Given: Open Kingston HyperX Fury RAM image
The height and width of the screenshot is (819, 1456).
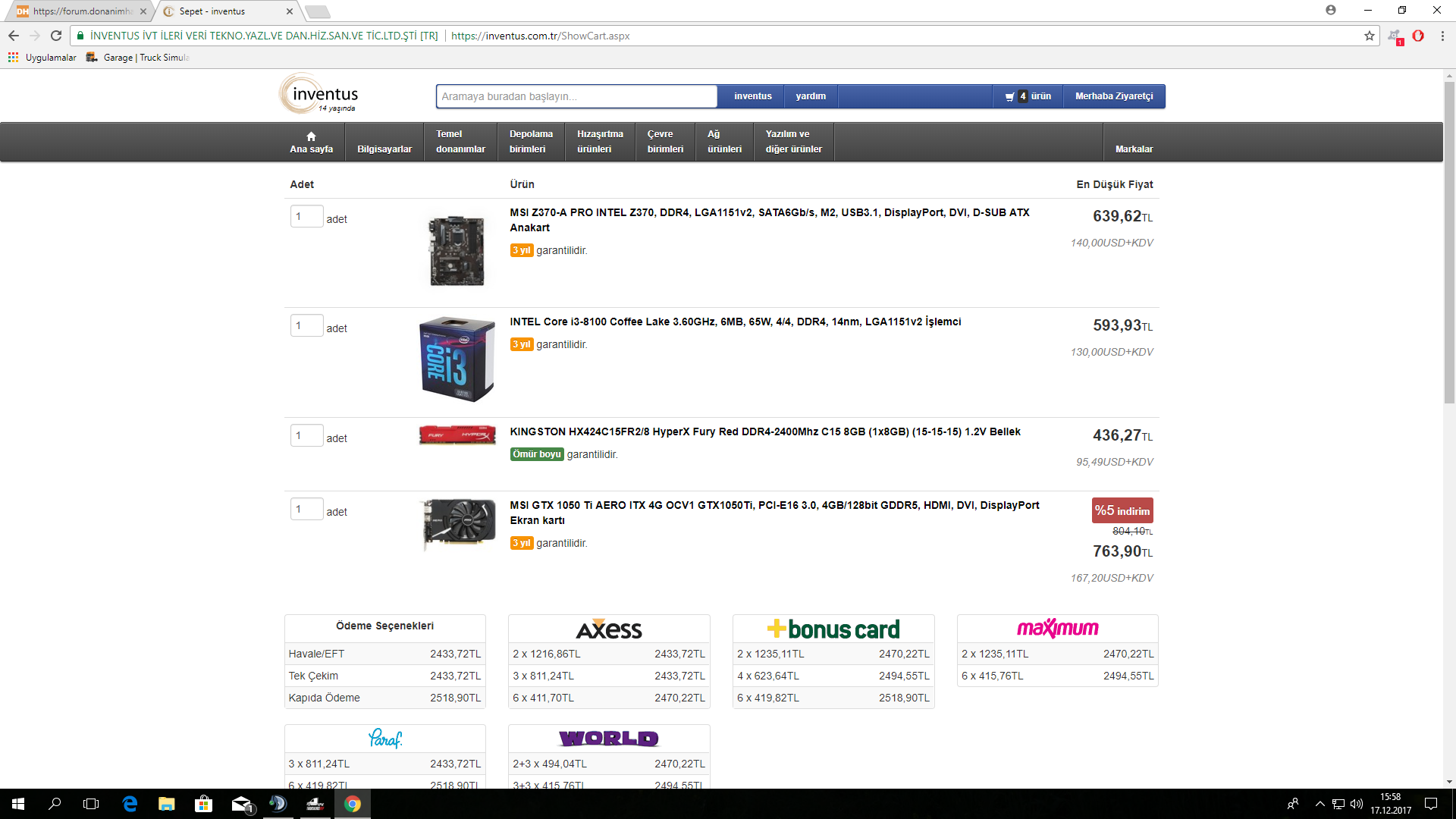Looking at the screenshot, I should [x=457, y=435].
